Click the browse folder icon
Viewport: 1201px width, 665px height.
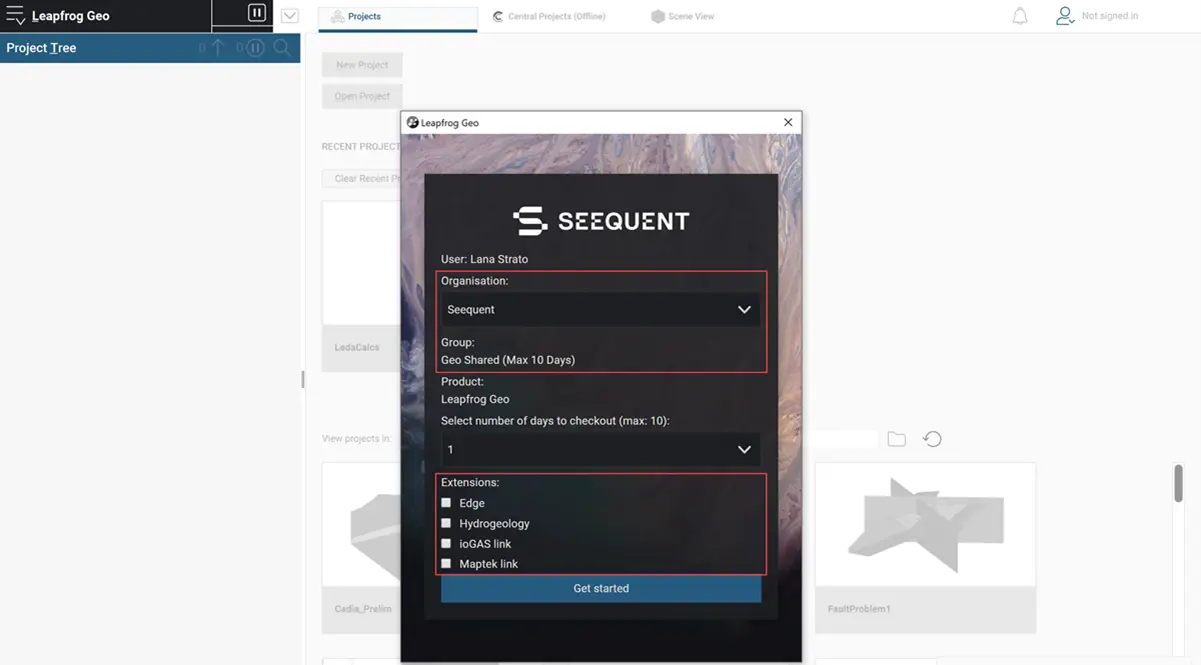point(896,439)
